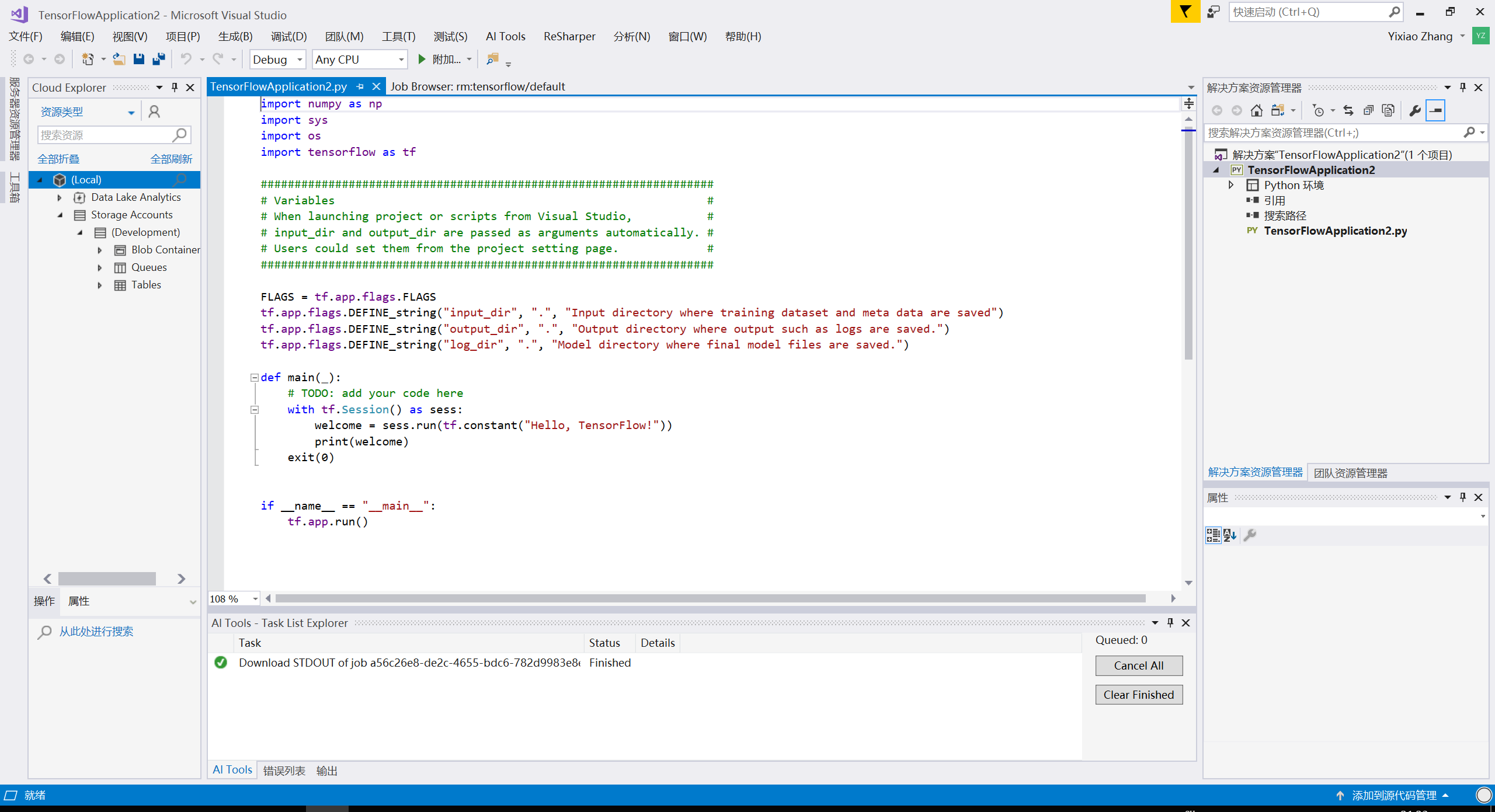The image size is (1495, 812).
Task: Click the Alphabetical sort icon in Properties panel
Action: [x=1230, y=535]
